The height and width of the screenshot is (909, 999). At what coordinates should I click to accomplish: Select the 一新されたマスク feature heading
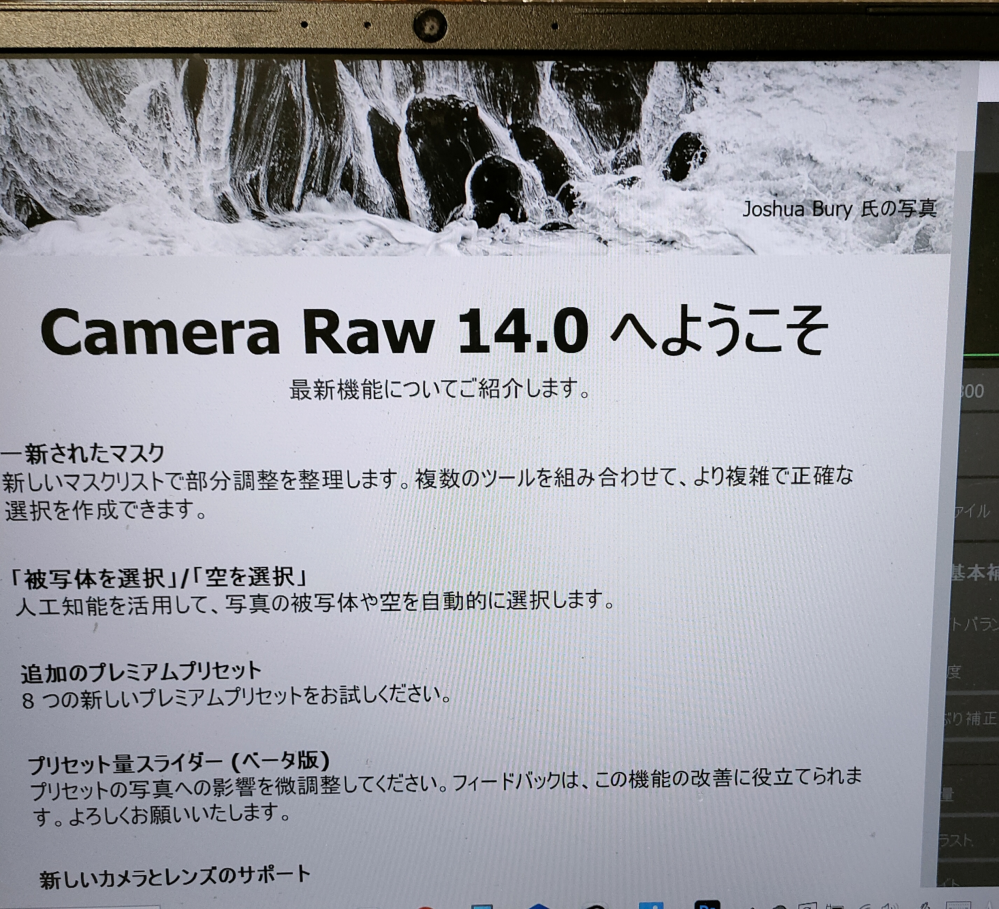tap(83, 453)
